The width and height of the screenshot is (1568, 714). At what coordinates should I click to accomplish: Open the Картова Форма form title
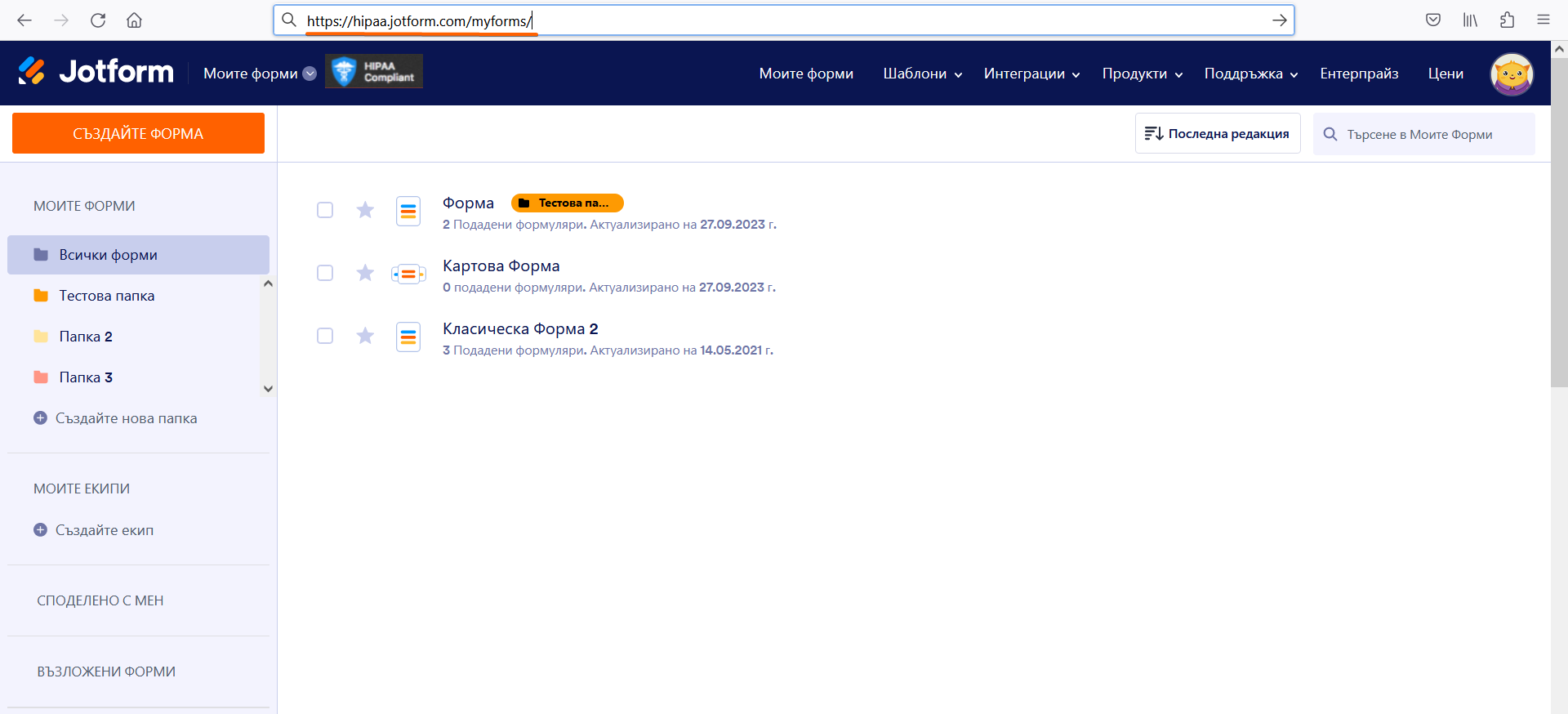[x=501, y=266]
